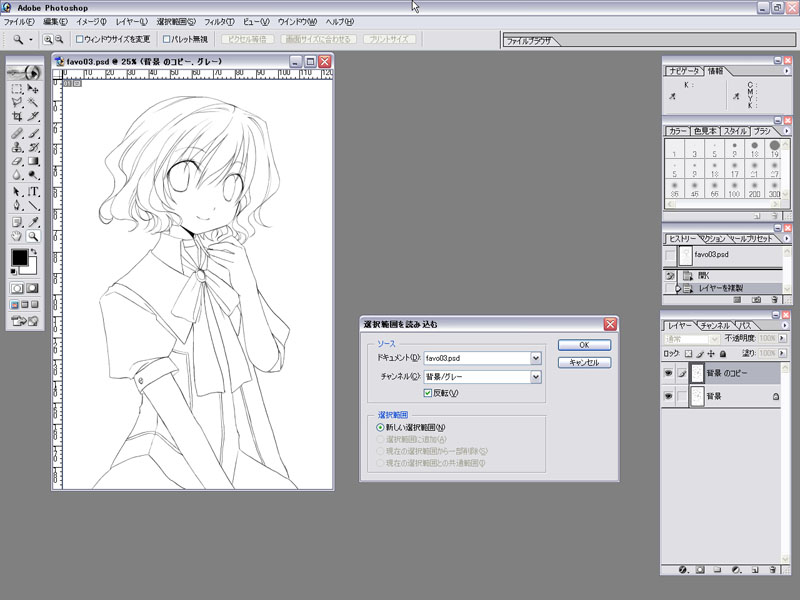Open the ファイルブラウザ palette tab

529,41
